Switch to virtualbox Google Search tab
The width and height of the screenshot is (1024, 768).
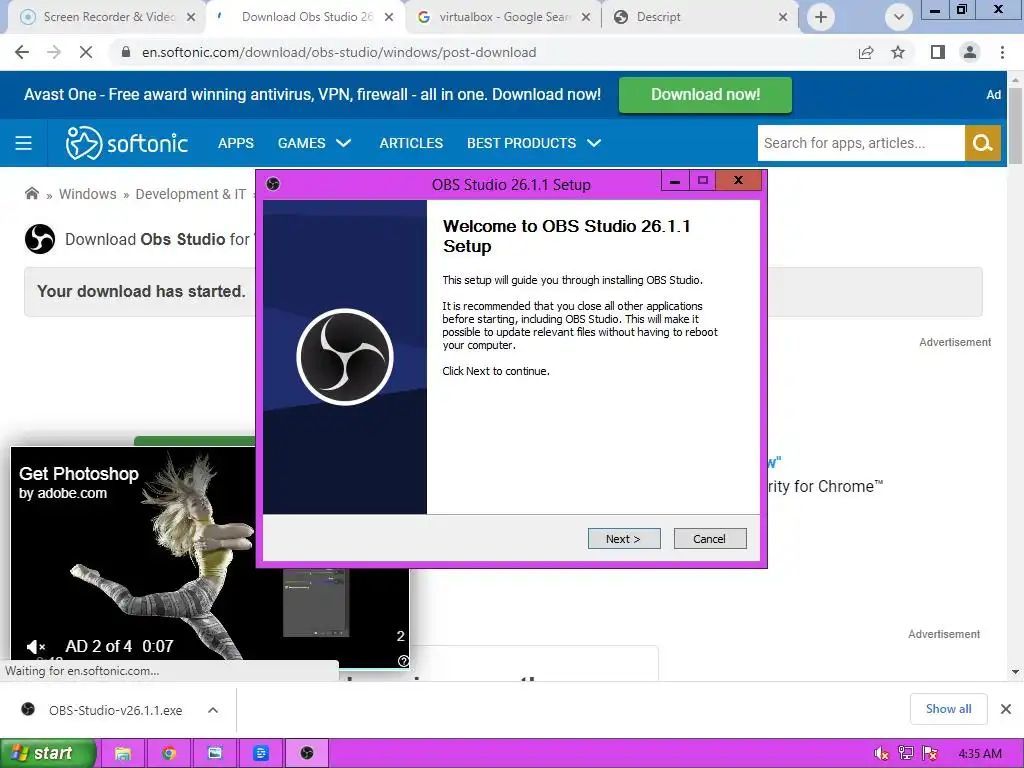point(504,17)
